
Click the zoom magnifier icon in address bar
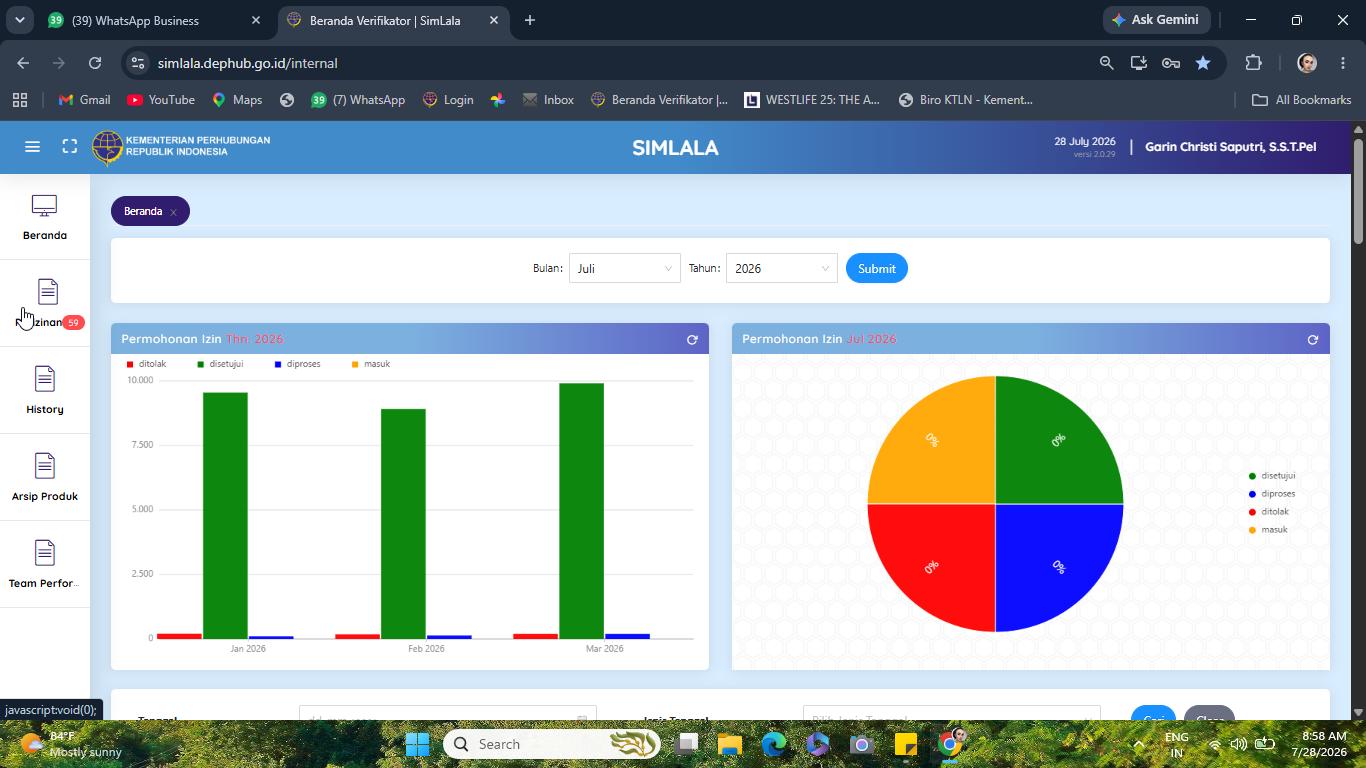tap(1106, 63)
